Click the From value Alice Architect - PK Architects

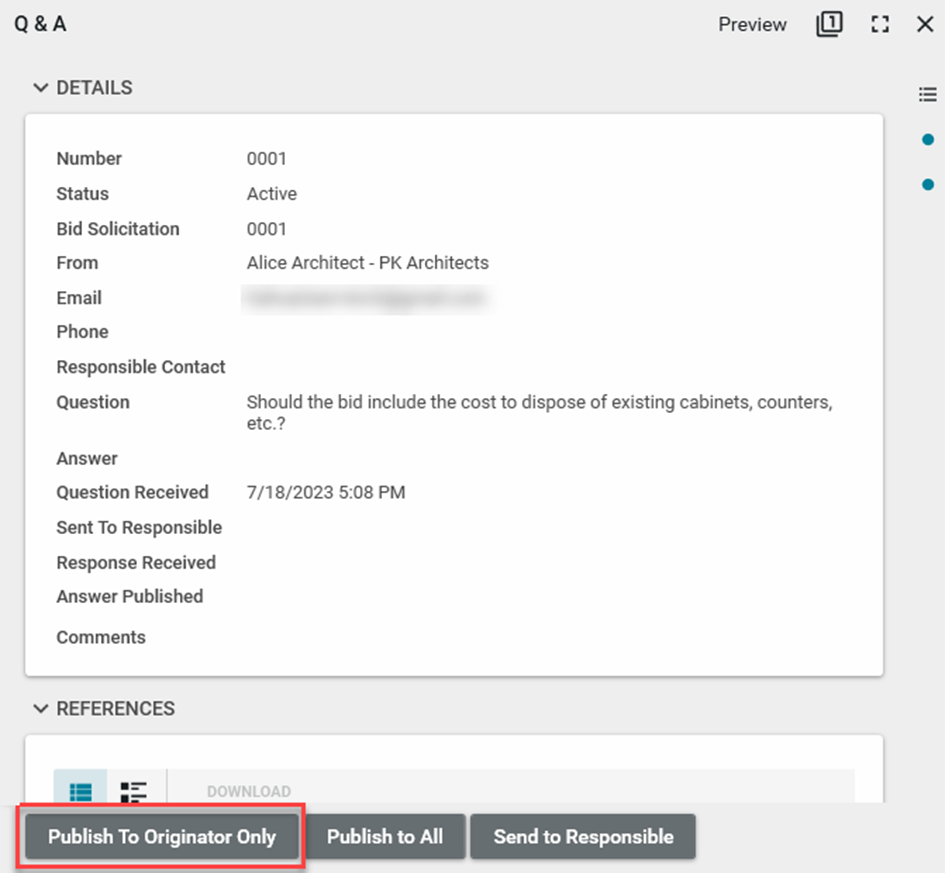pyautogui.click(x=367, y=263)
